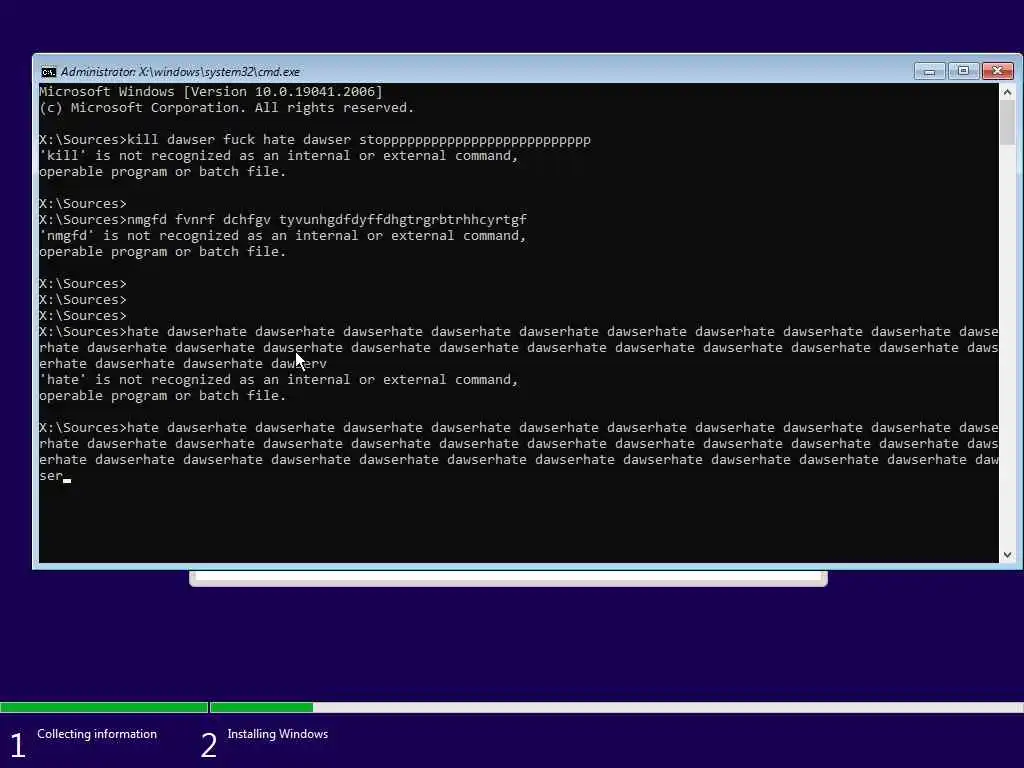Click "(c) Microsoft Corporation. All rights reserved." line
Image resolution: width=1024 pixels, height=768 pixels.
[227, 108]
